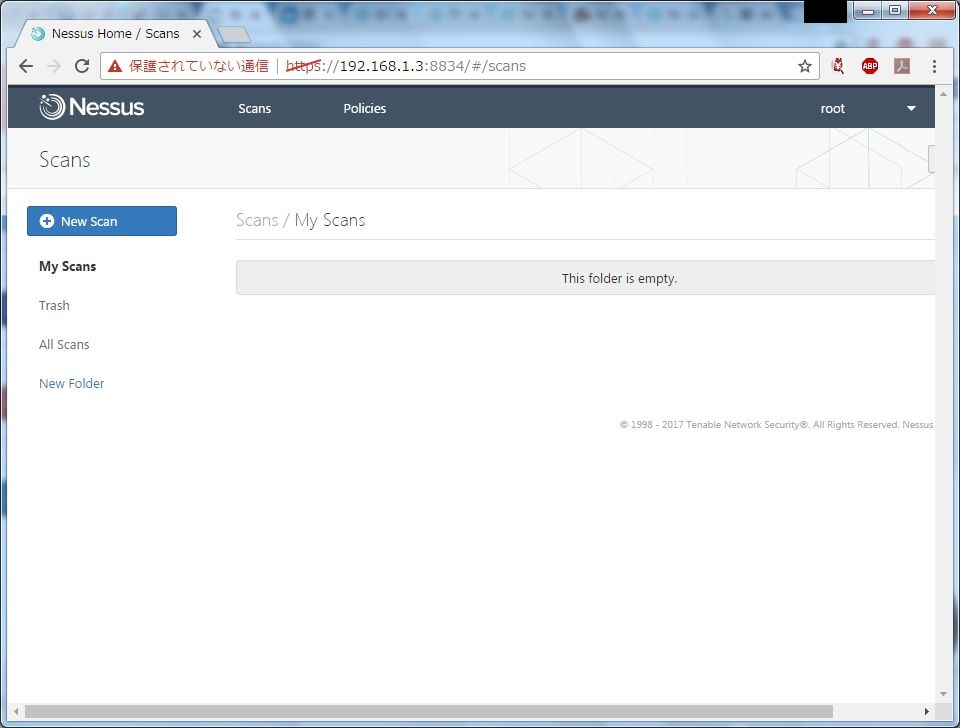Open the Policies menu in header
The image size is (960, 728).
tap(365, 108)
